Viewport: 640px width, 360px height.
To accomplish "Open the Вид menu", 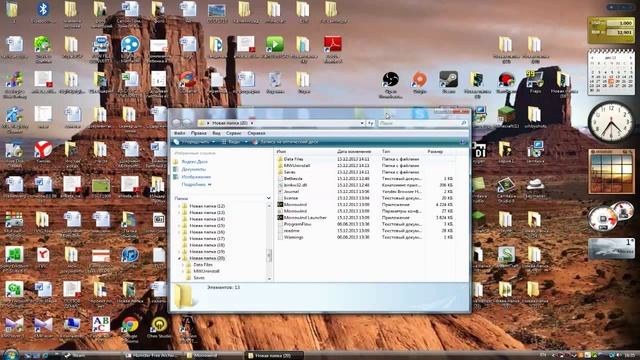I will click(216, 133).
